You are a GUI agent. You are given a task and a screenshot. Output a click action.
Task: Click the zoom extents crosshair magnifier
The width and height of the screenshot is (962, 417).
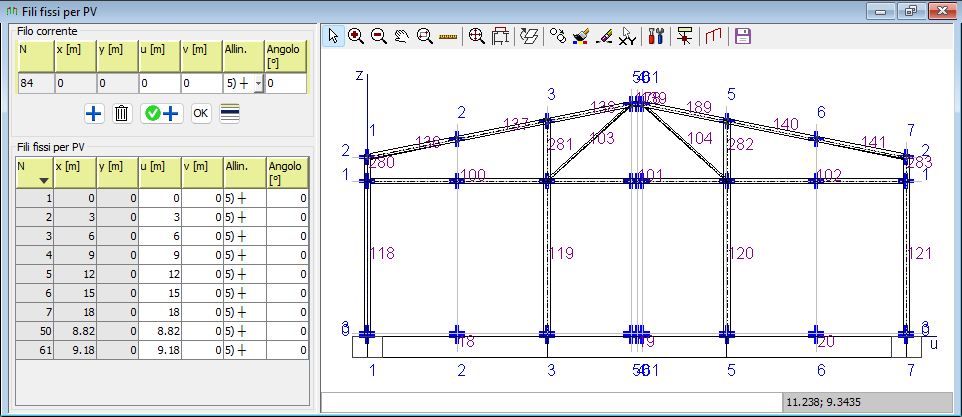(476, 36)
